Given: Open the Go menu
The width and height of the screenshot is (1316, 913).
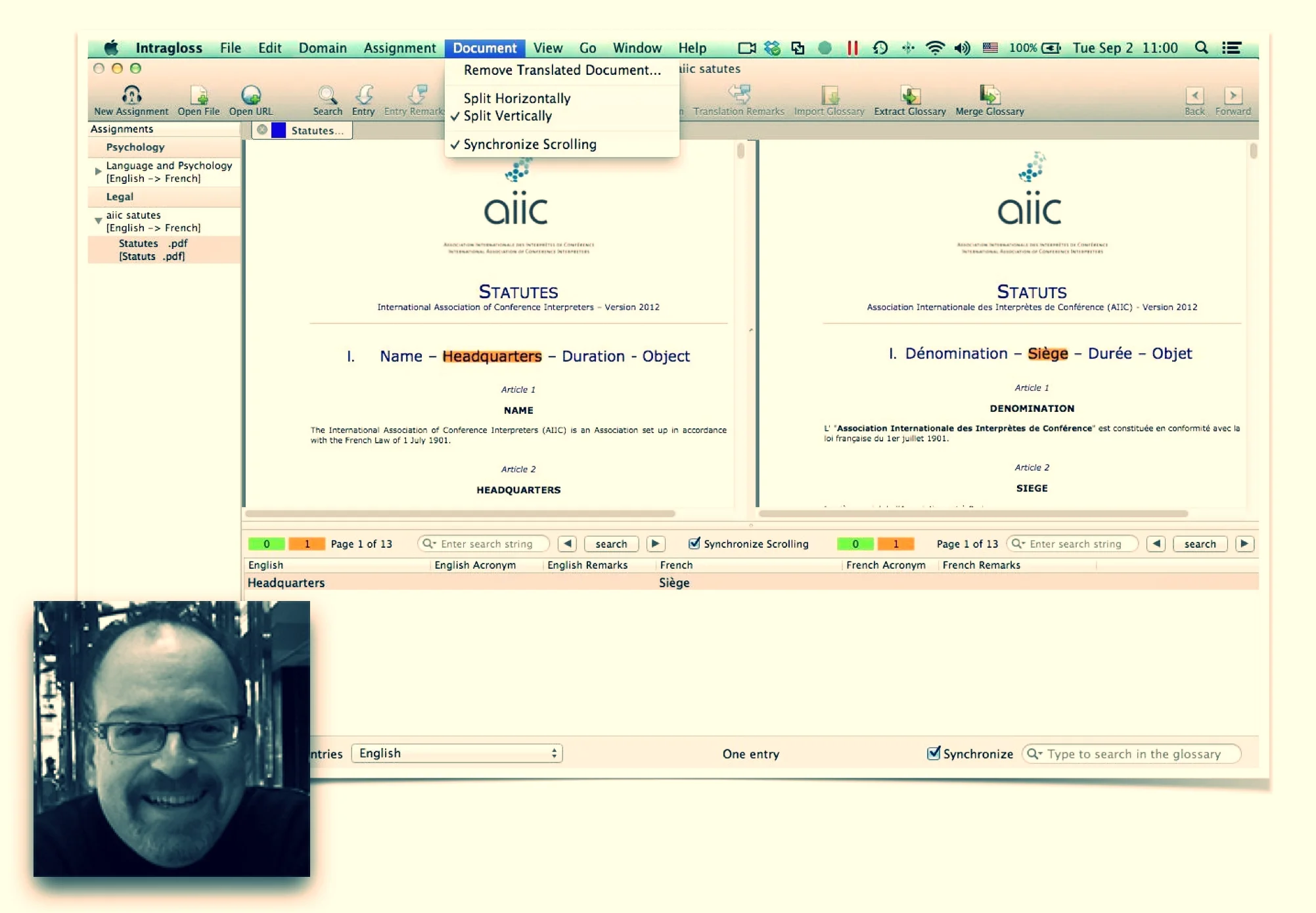Looking at the screenshot, I should click(x=587, y=48).
